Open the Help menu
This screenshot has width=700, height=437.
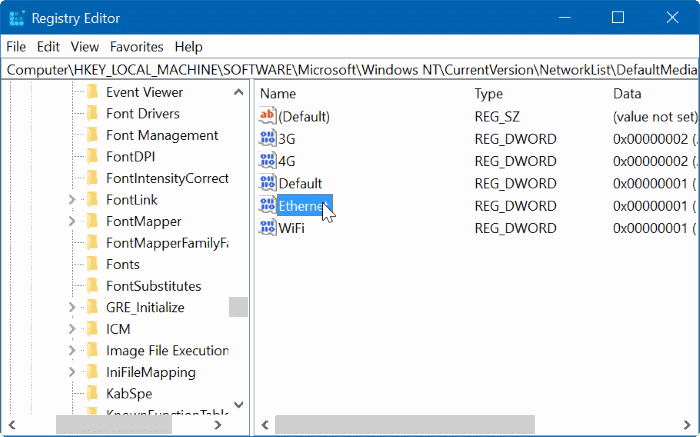188,46
